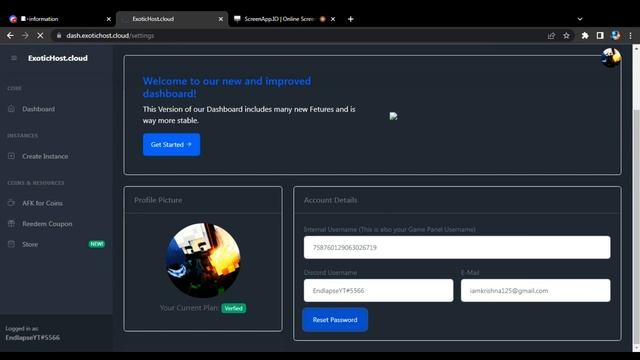Click the E-Mail field
Viewport: 640px width, 360px height.
point(536,291)
